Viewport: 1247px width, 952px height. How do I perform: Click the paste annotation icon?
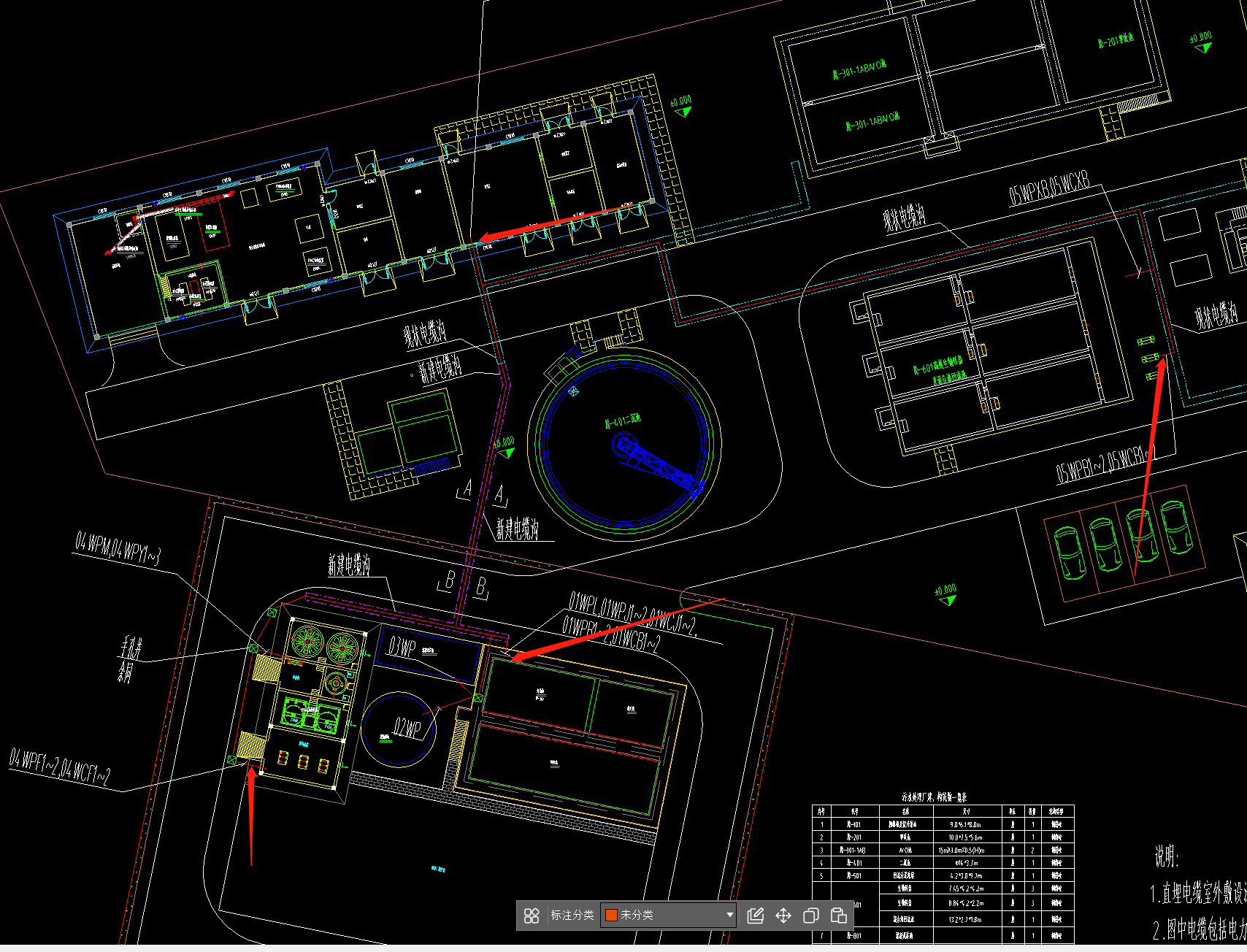click(839, 915)
